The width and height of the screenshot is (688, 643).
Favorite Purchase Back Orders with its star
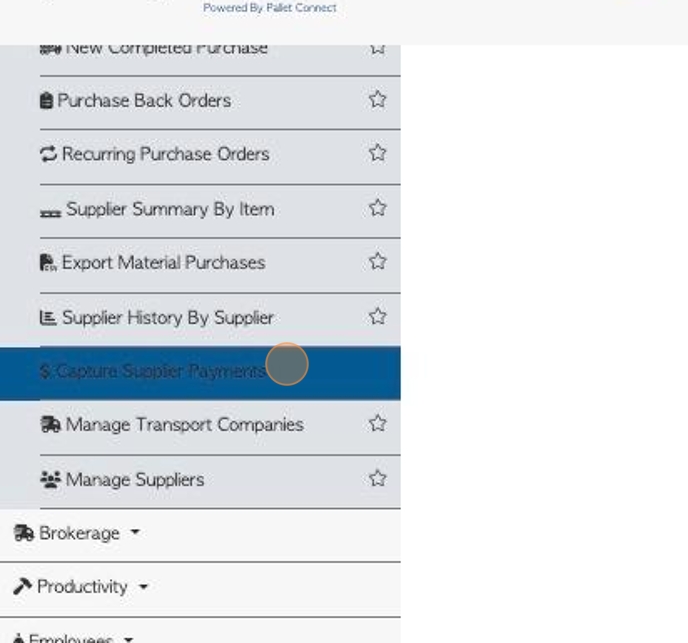(x=377, y=99)
